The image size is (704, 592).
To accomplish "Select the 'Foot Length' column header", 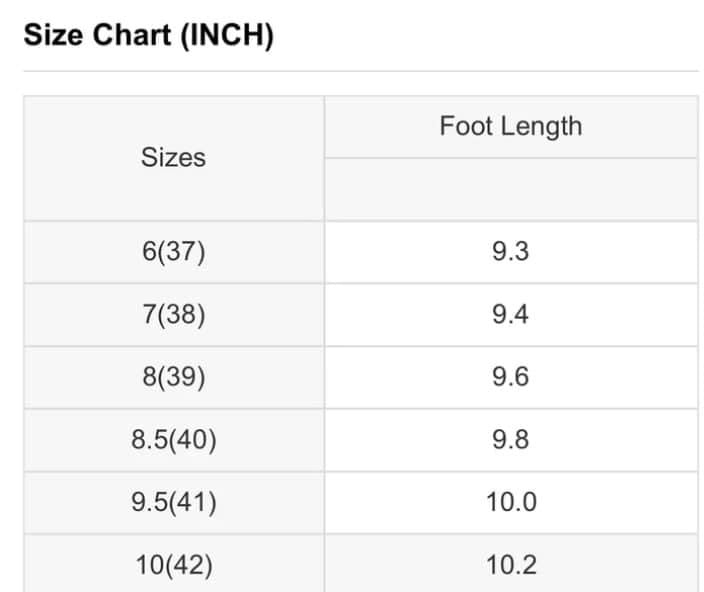I will pos(510,126).
